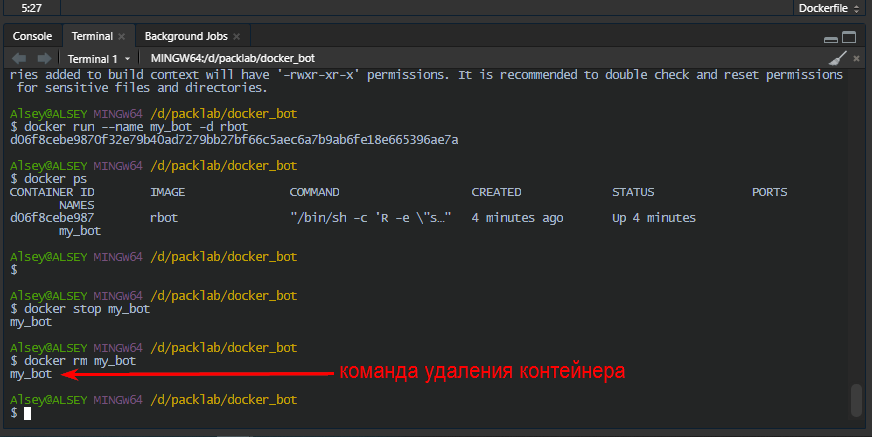This screenshot has height=437, width=872.
Task: Click the 'docker stop my_bot' command line
Action: click(79, 309)
